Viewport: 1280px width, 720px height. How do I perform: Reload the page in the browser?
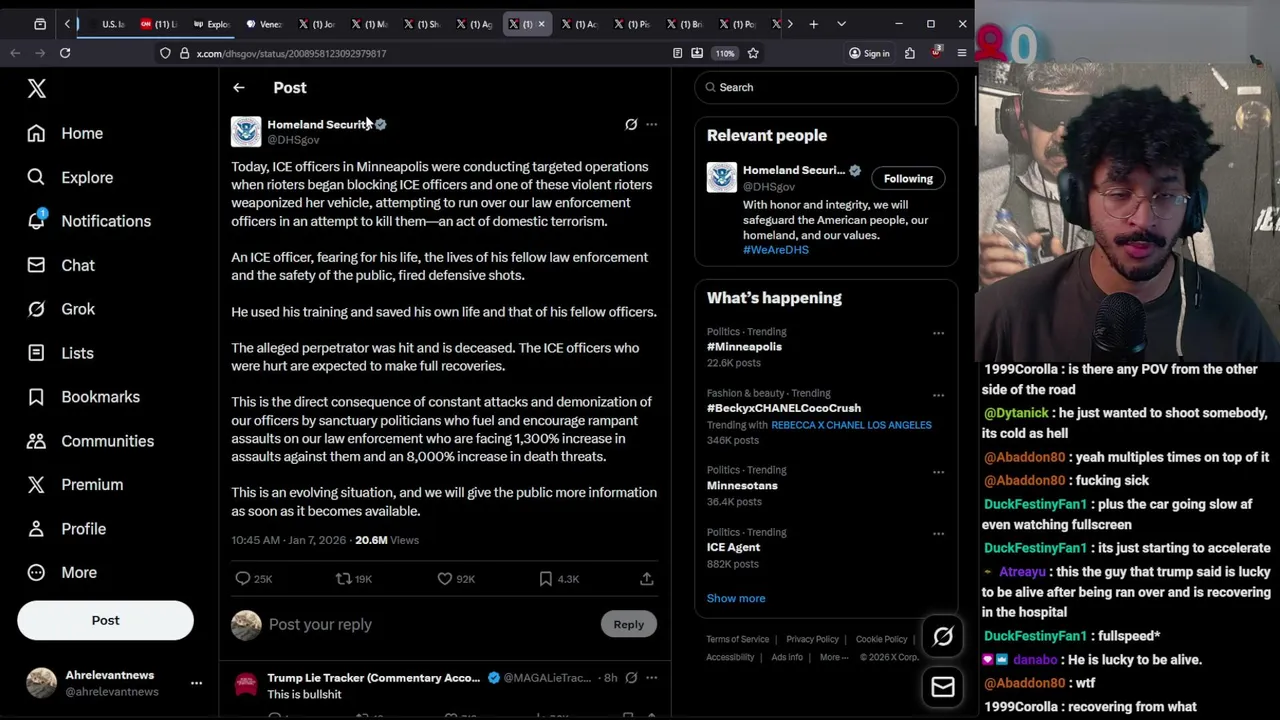(x=65, y=53)
